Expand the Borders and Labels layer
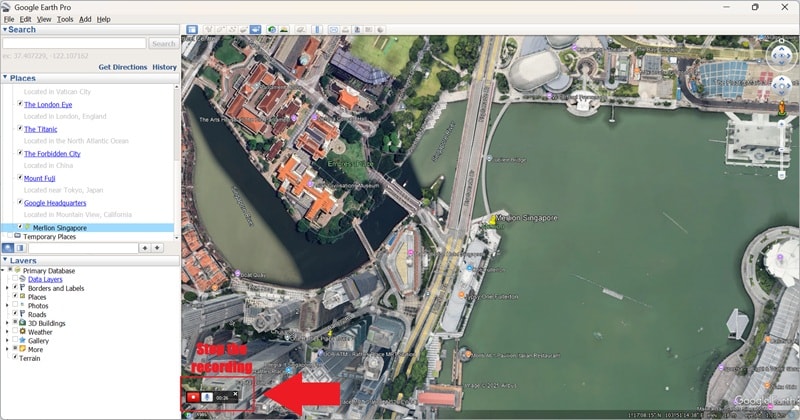Viewport: 800px width, 420px height. tap(7, 288)
